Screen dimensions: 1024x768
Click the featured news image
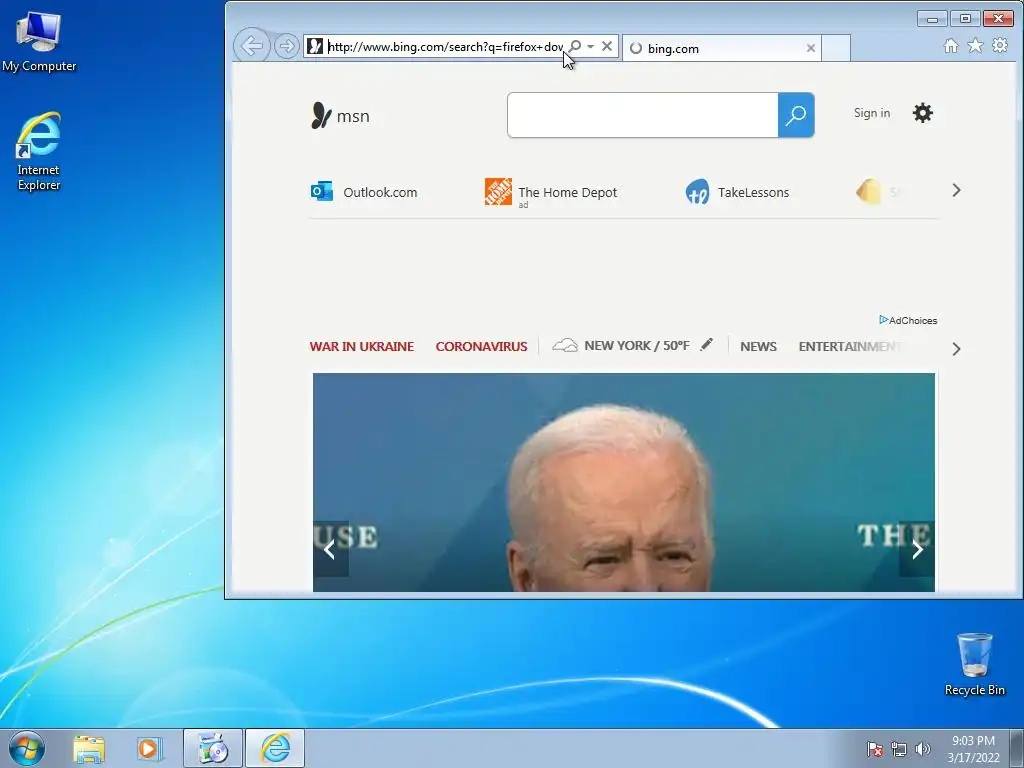pyautogui.click(x=624, y=483)
